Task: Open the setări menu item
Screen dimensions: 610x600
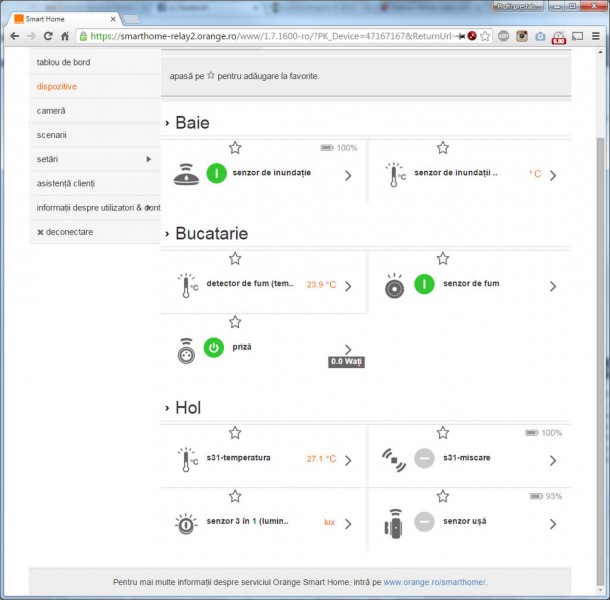Action: pyautogui.click(x=48, y=159)
